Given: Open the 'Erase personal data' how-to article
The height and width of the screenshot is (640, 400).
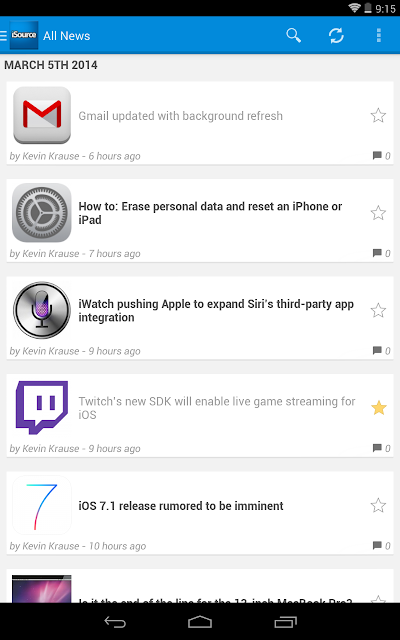Looking at the screenshot, I should click(210, 213).
